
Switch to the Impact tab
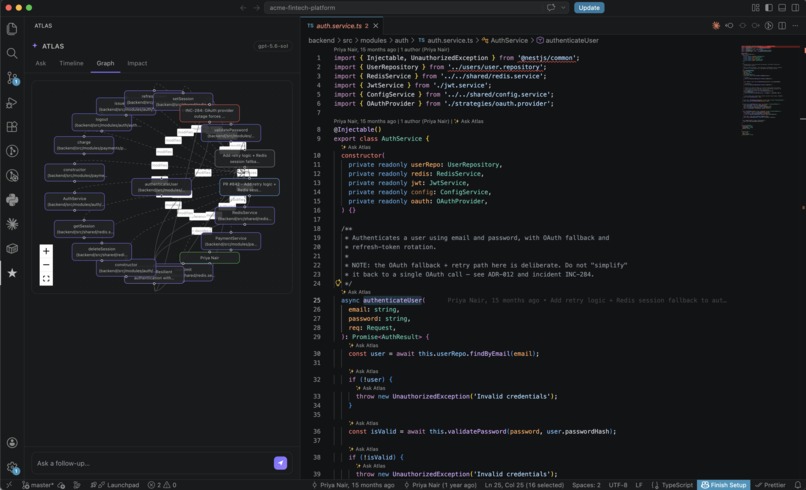click(137, 63)
